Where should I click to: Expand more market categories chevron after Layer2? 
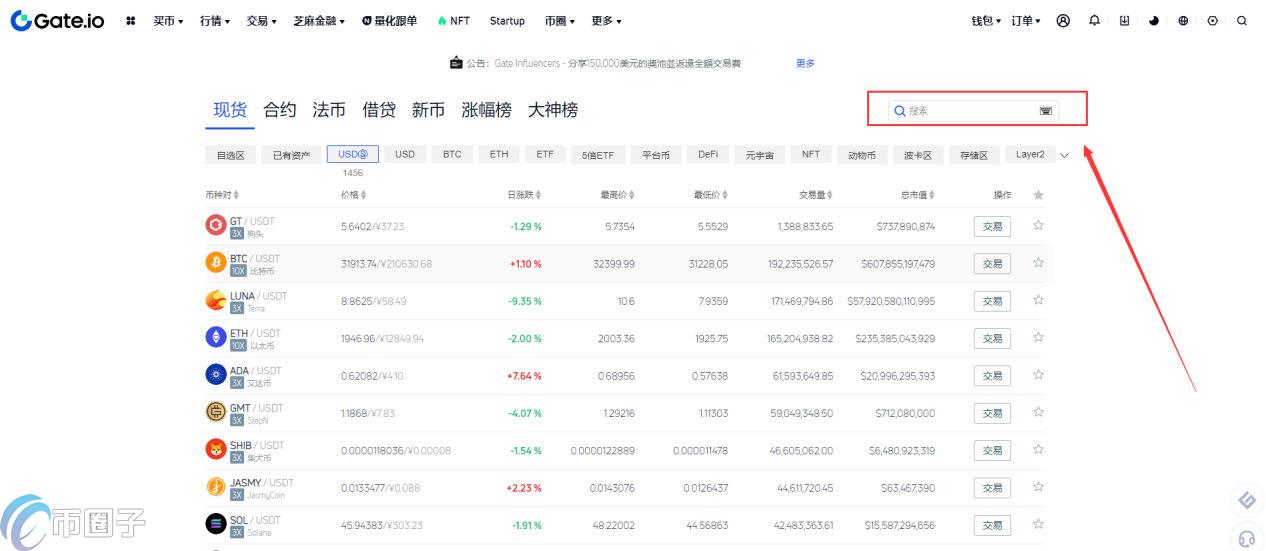click(1064, 155)
